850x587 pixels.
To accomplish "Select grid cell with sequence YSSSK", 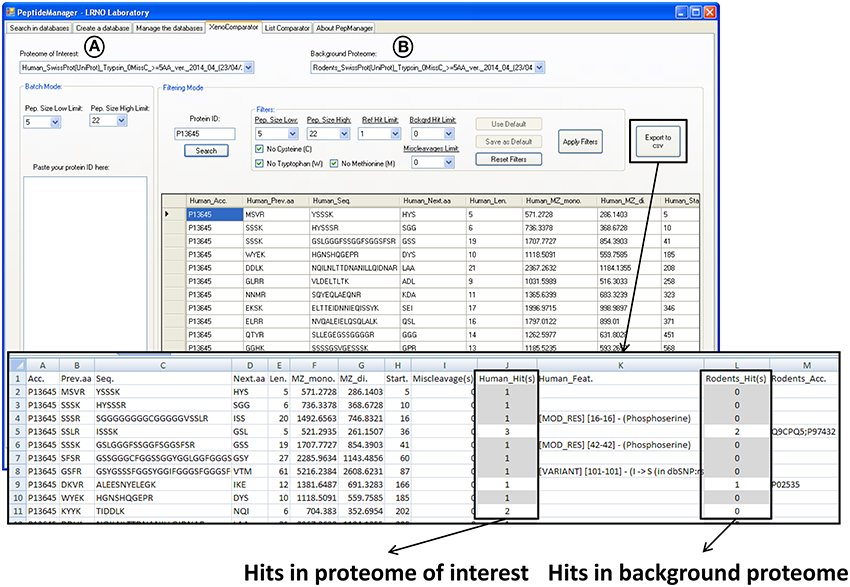I will pyautogui.click(x=355, y=215).
